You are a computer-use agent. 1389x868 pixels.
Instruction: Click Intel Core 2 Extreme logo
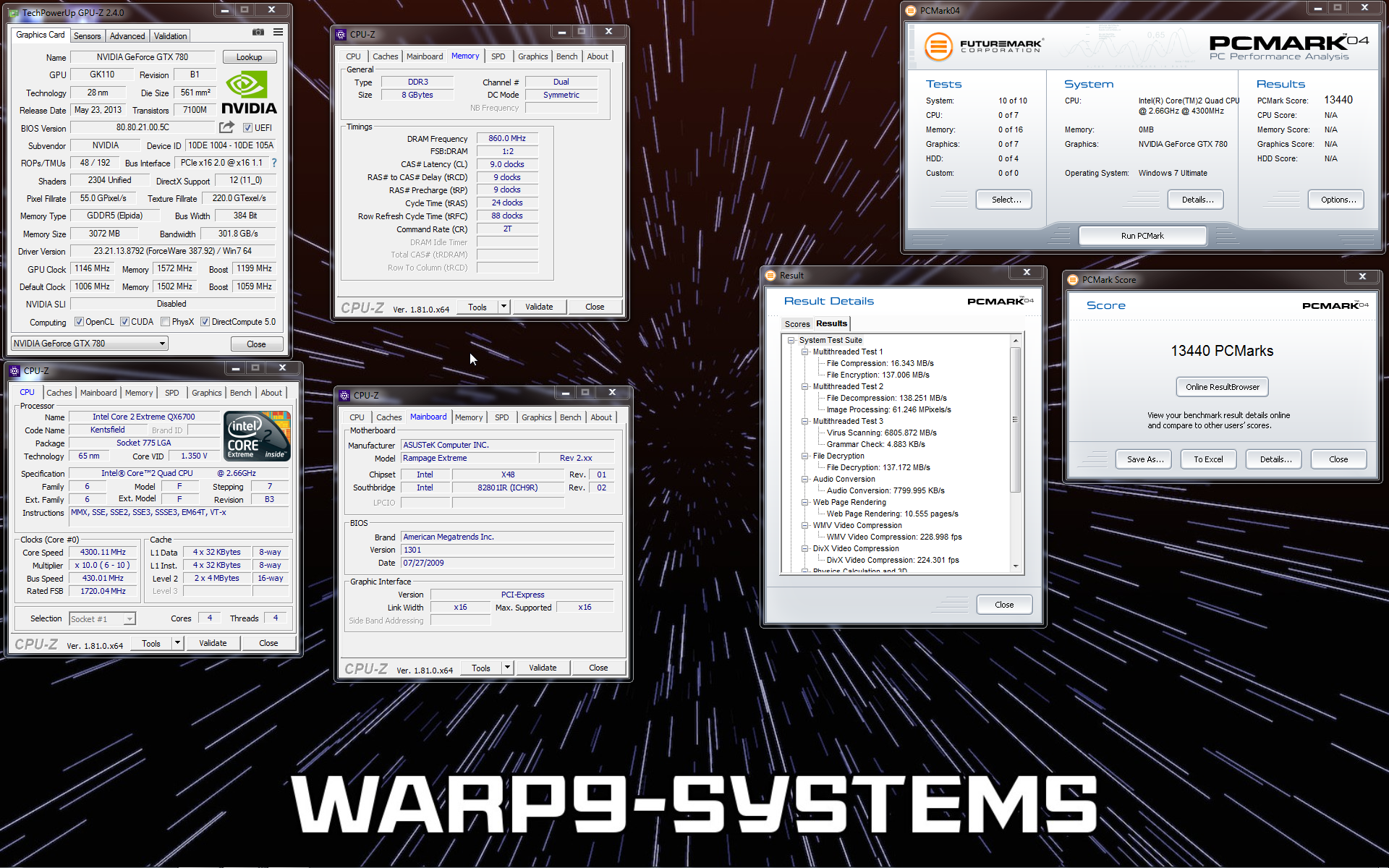[x=257, y=435]
